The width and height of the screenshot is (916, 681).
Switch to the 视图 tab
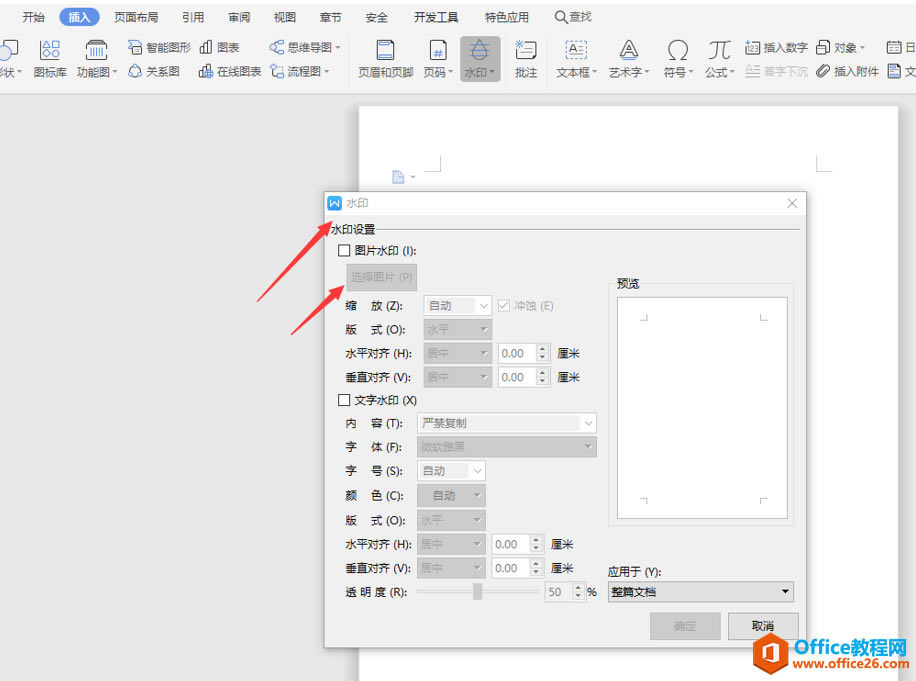coord(284,17)
